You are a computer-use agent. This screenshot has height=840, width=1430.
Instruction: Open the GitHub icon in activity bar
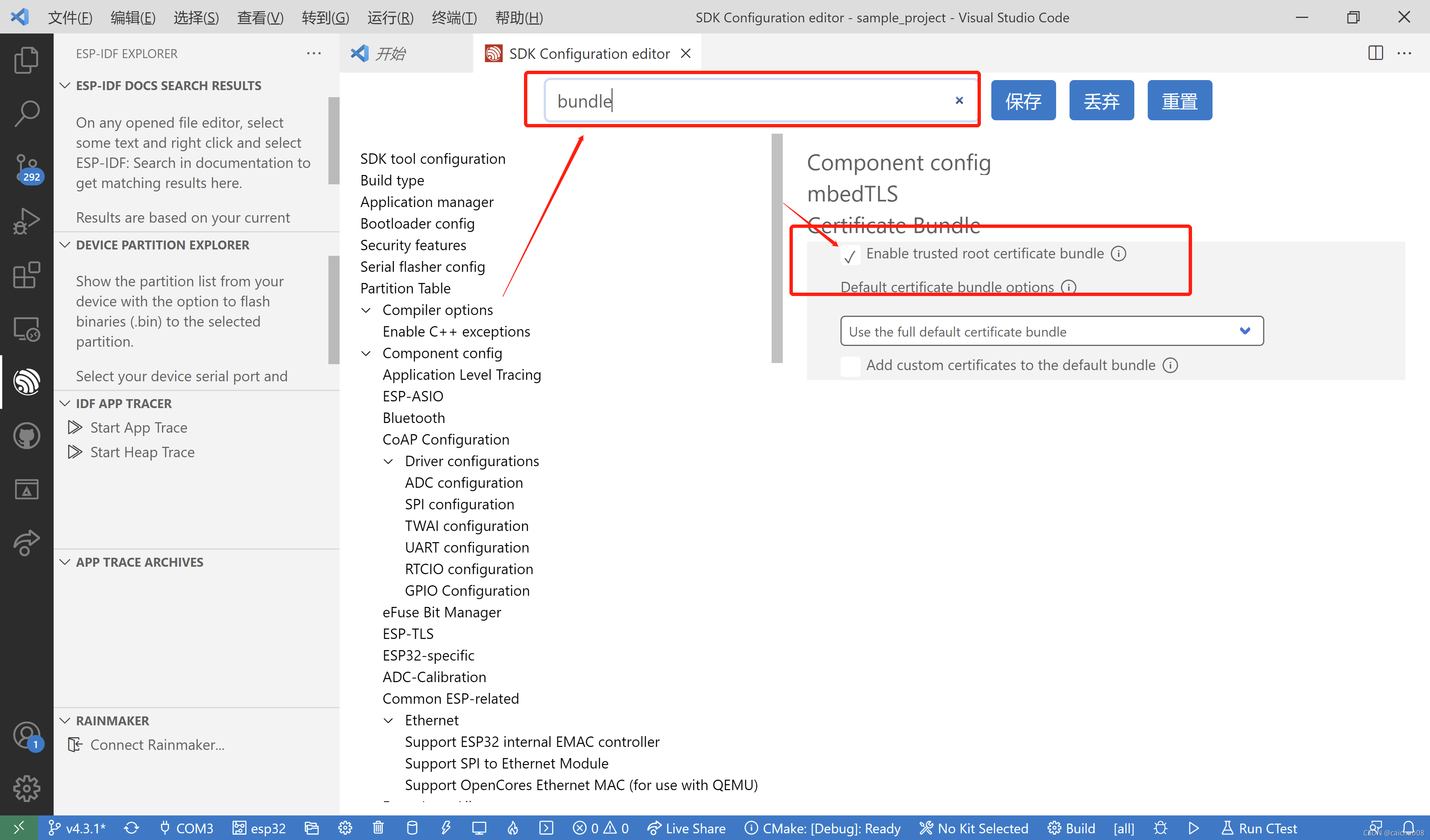coord(26,436)
